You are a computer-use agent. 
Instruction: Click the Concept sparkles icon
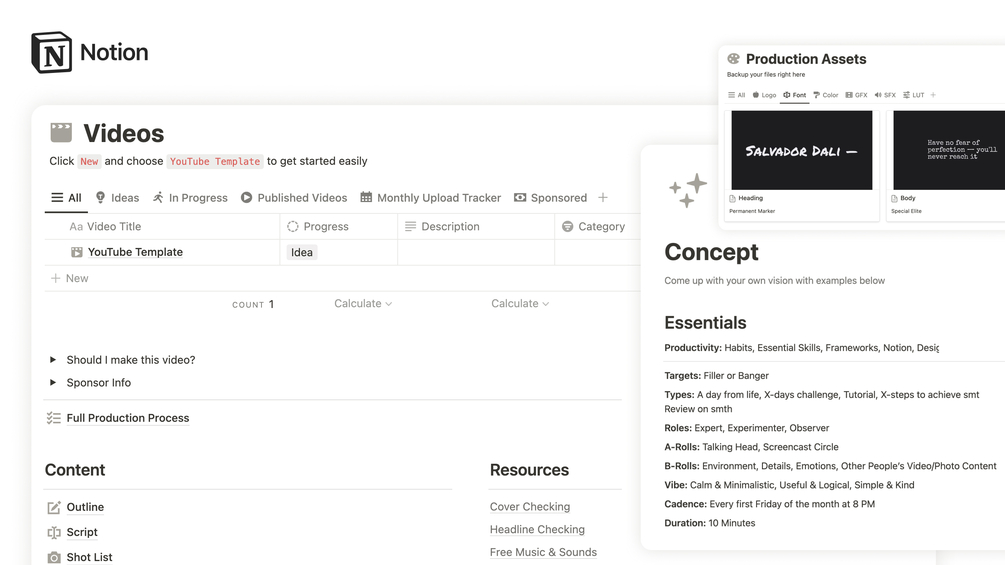(x=688, y=190)
